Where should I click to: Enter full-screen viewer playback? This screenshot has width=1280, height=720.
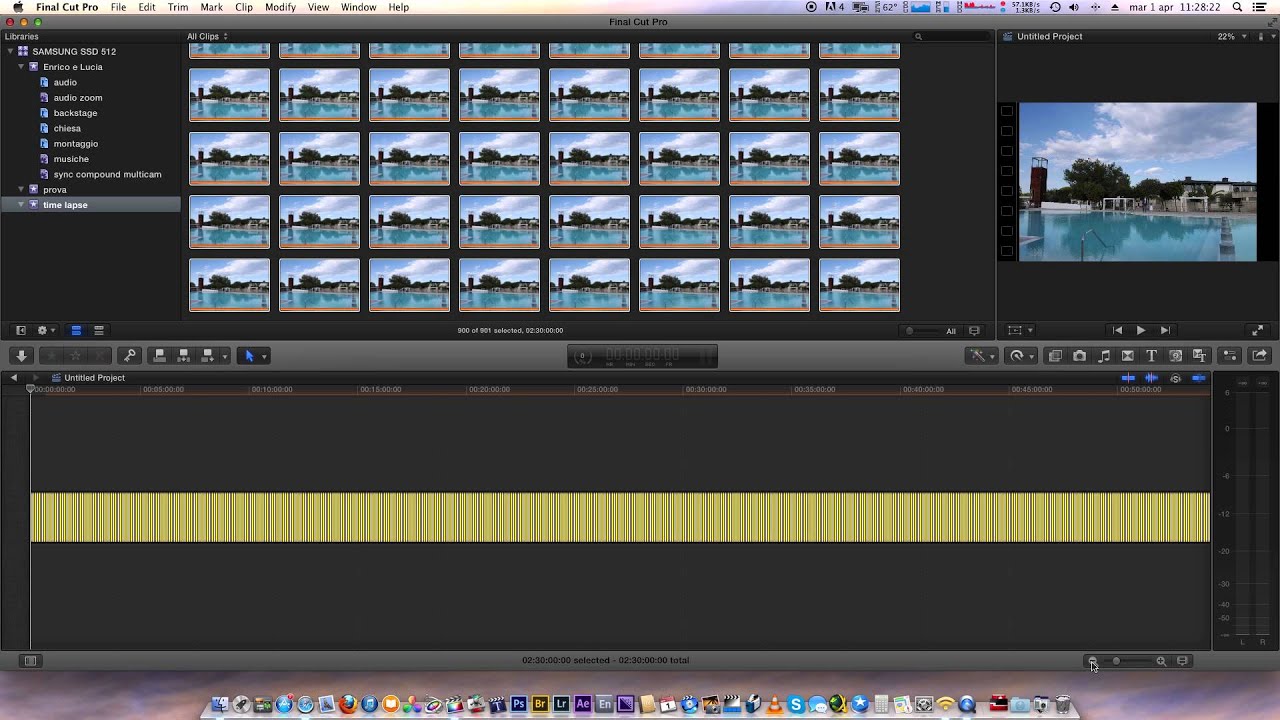click(1258, 330)
